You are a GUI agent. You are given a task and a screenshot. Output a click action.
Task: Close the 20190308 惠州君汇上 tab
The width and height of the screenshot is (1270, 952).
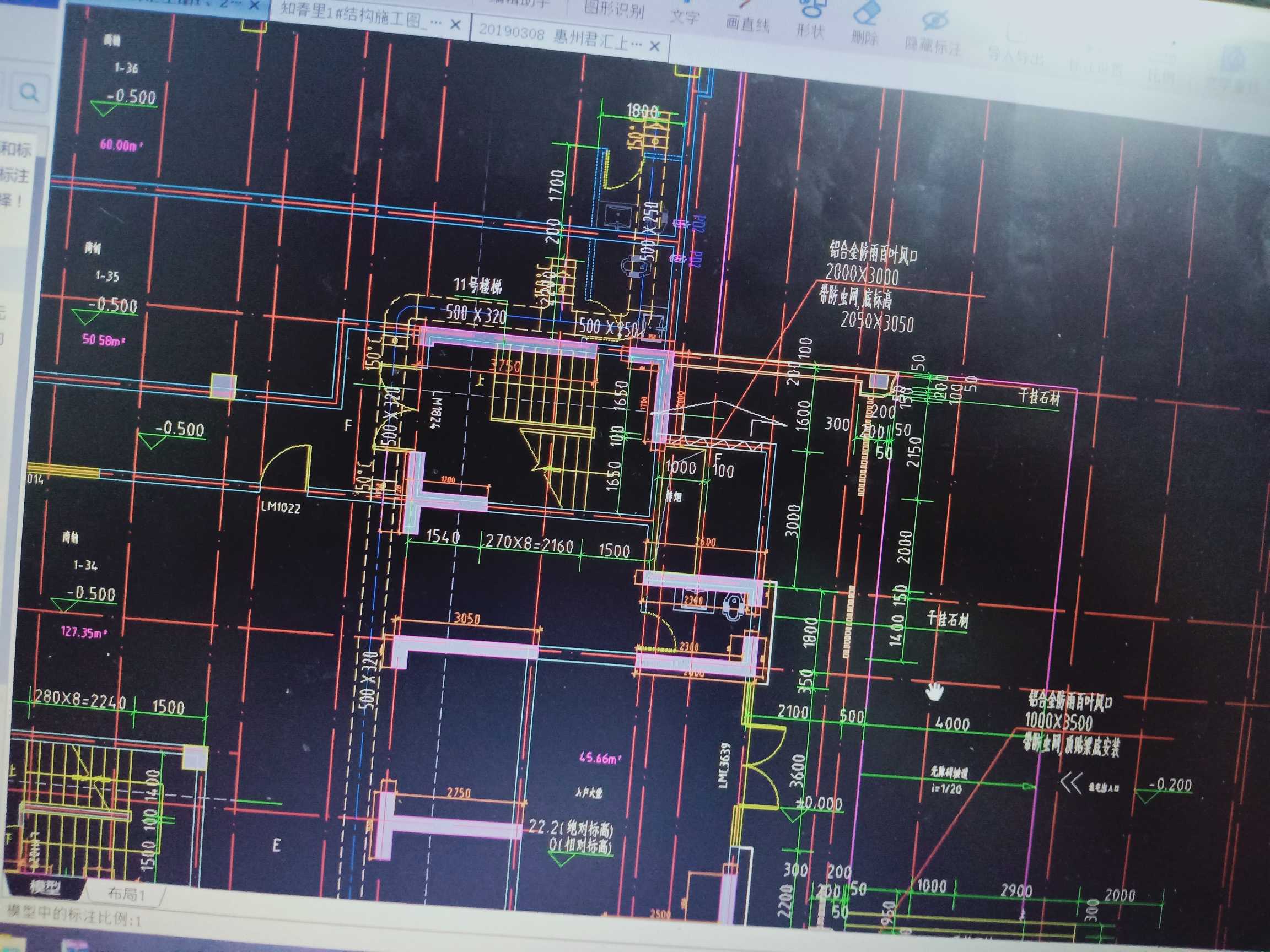point(654,46)
